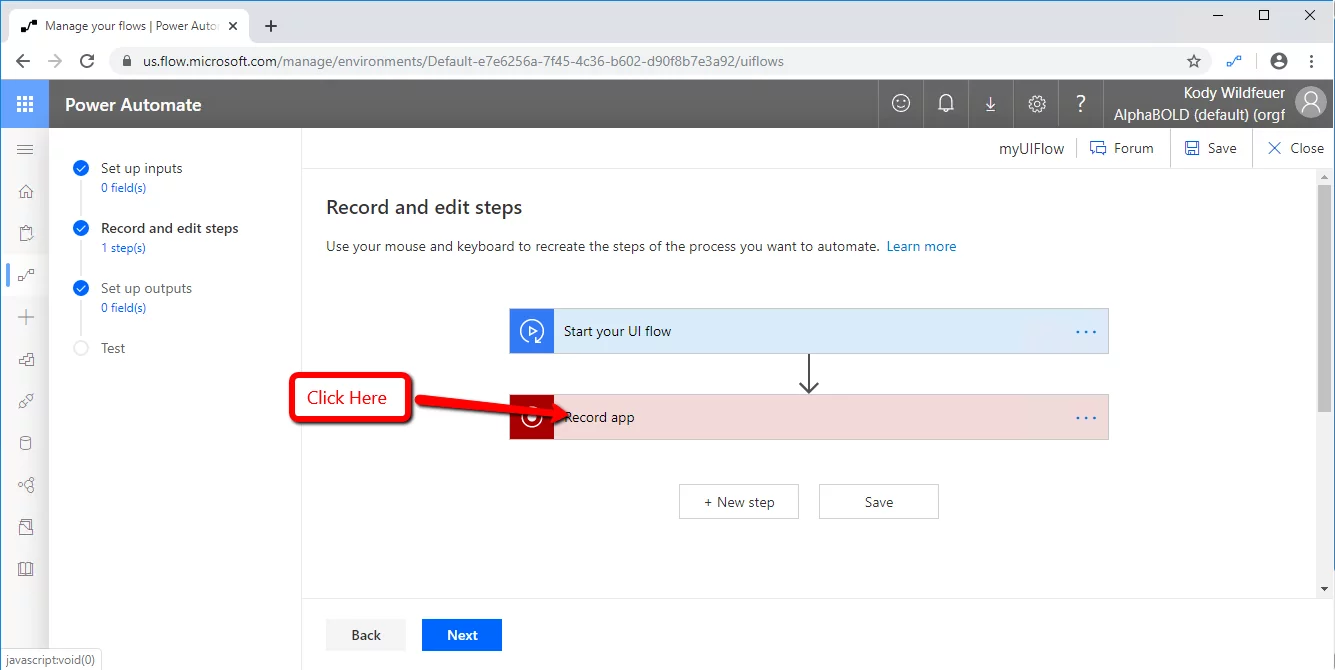Screen dimensions: 1335x670
Task: Click the Power Automate title
Action: coord(133,104)
